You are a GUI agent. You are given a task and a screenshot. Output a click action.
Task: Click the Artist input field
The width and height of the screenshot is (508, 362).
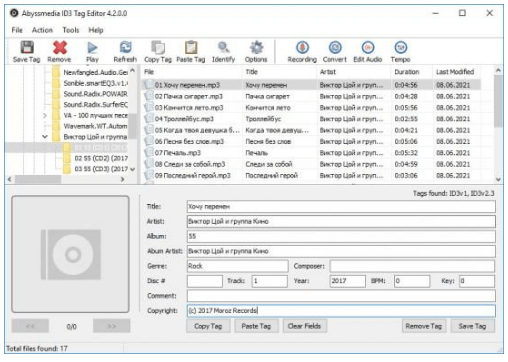341,221
